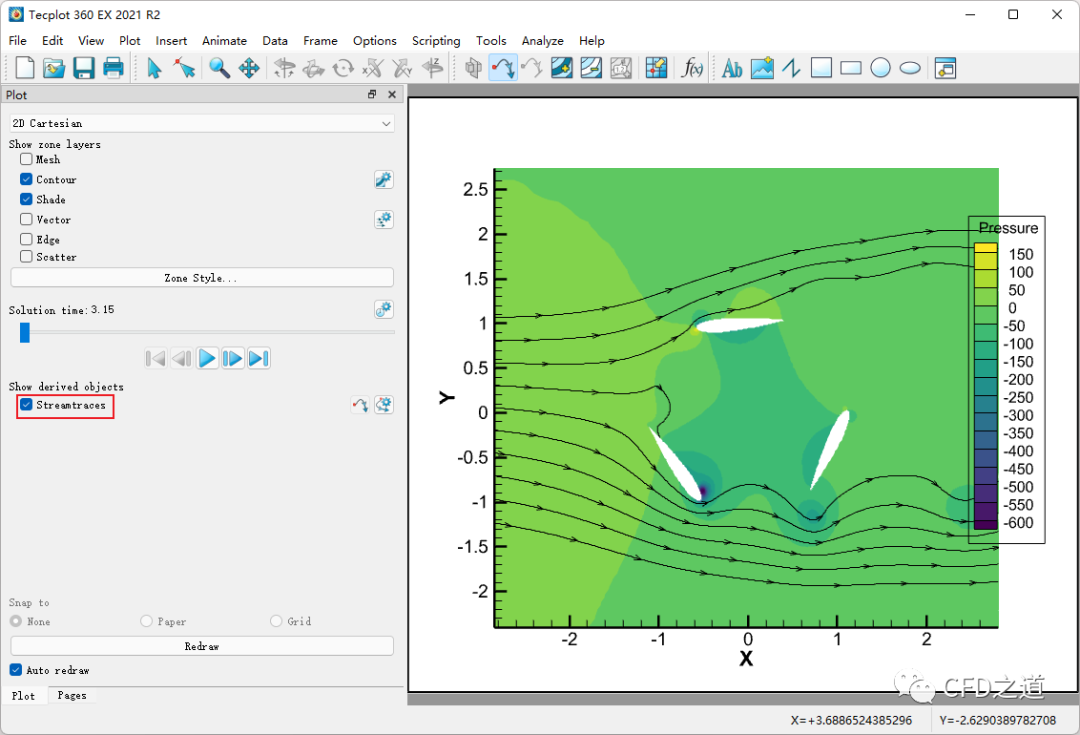
Task: Uncheck the Streamtraces checkbox
Action: coord(26,405)
